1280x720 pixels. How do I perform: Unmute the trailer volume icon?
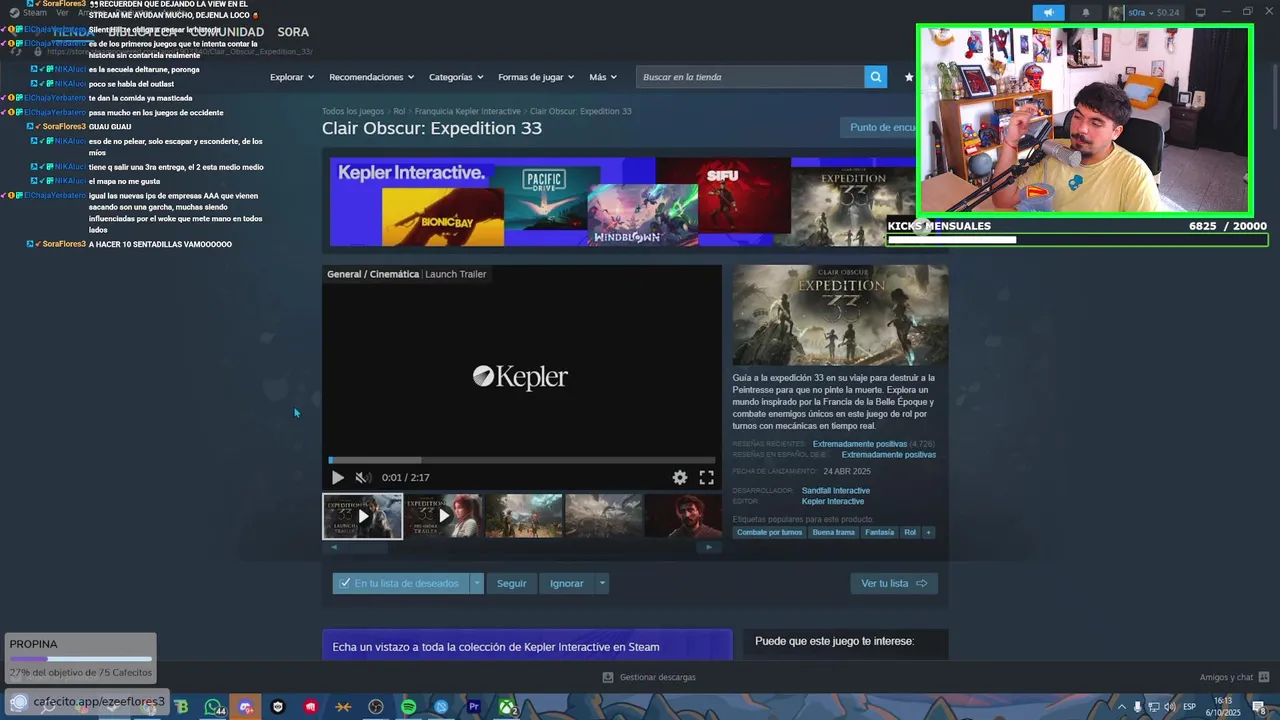click(x=363, y=478)
